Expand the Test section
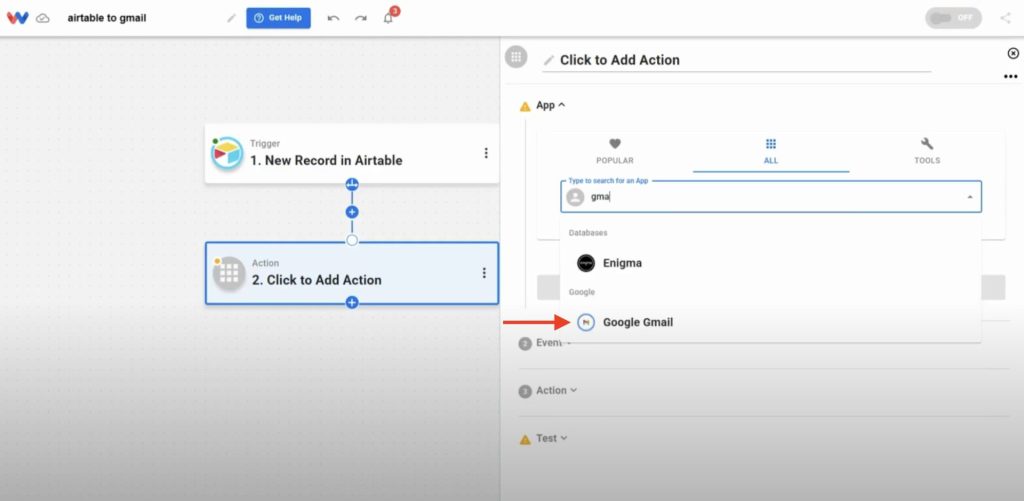 tap(551, 438)
